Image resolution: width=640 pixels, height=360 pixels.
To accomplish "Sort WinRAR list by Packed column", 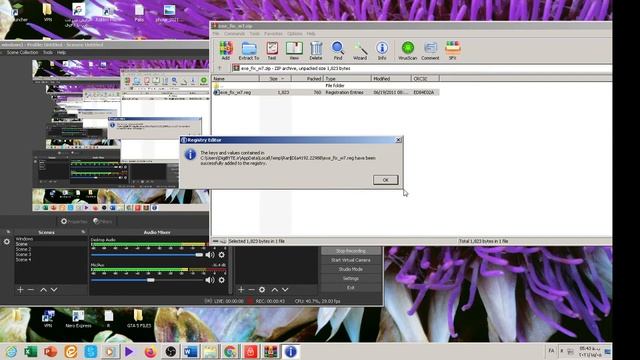I will coord(307,78).
